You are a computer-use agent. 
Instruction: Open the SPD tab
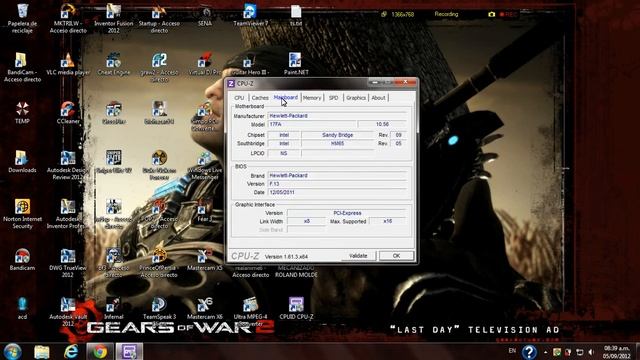(x=333, y=98)
